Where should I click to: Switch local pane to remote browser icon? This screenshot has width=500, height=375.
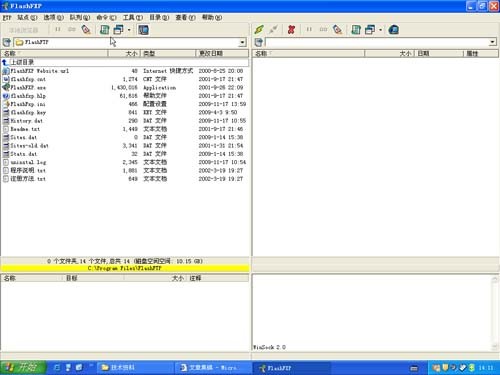click(x=143, y=30)
